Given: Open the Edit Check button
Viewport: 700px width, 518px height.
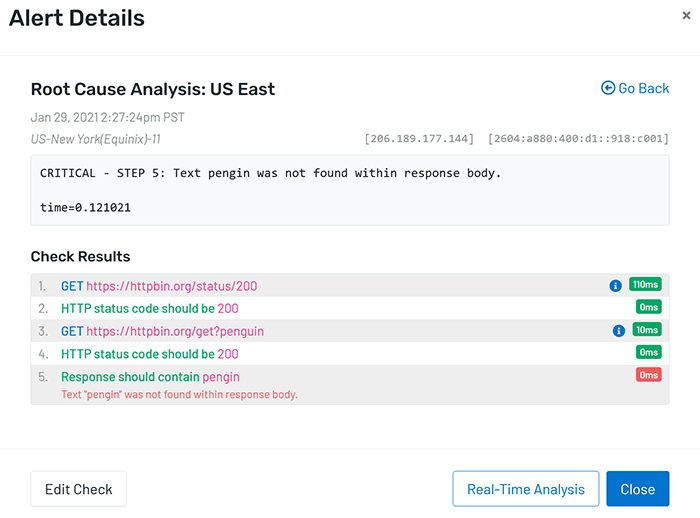Looking at the screenshot, I should tap(79, 489).
